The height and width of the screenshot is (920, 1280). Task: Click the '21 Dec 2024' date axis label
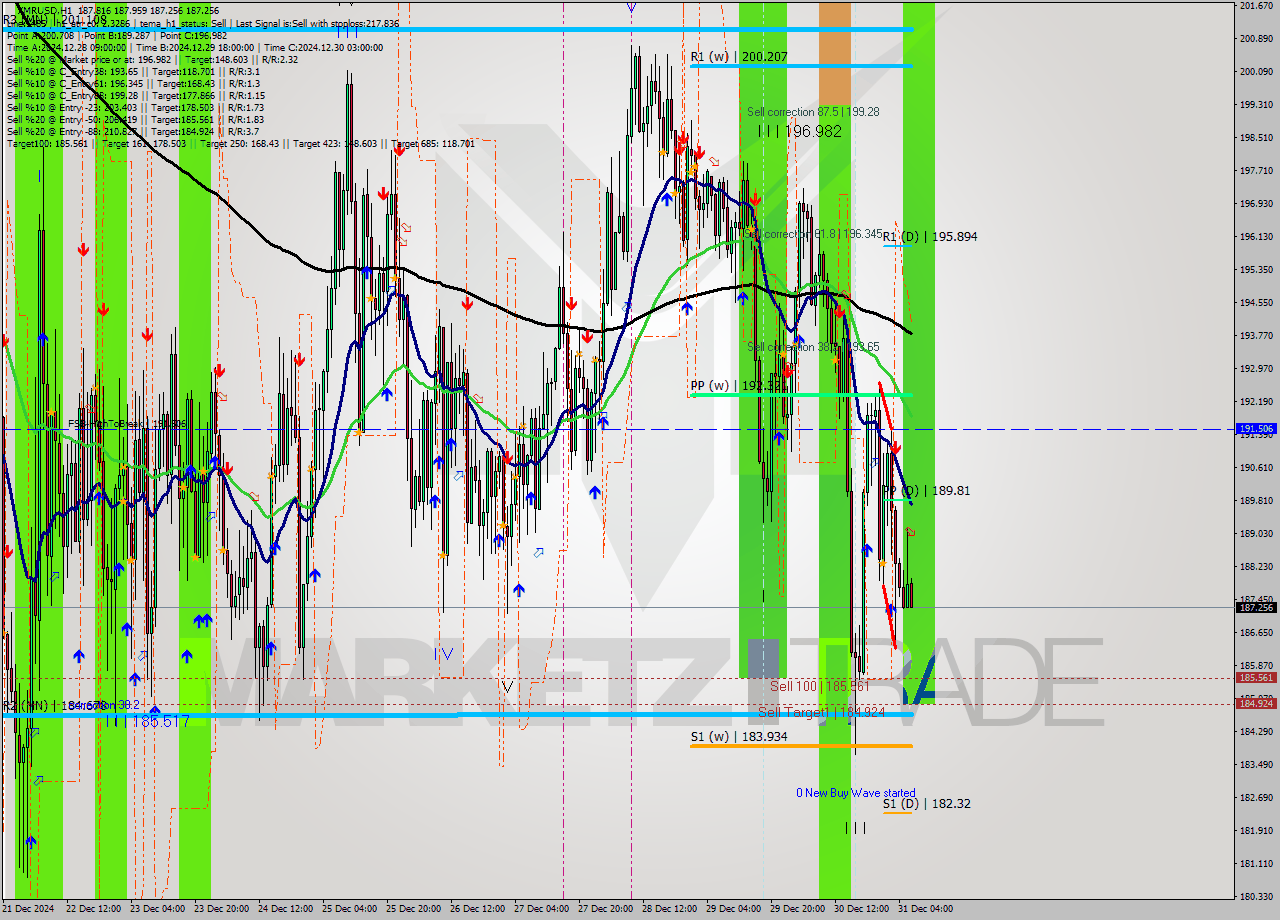click(27, 909)
